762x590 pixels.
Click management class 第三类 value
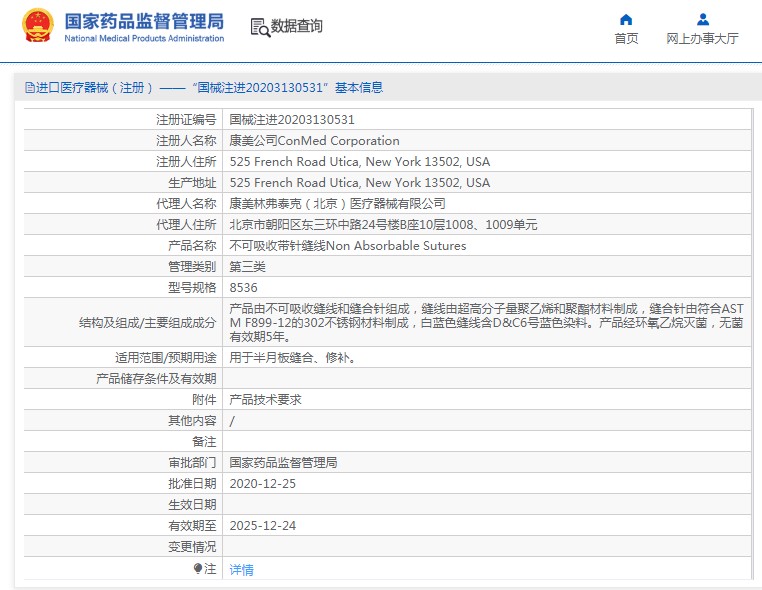tap(247, 266)
